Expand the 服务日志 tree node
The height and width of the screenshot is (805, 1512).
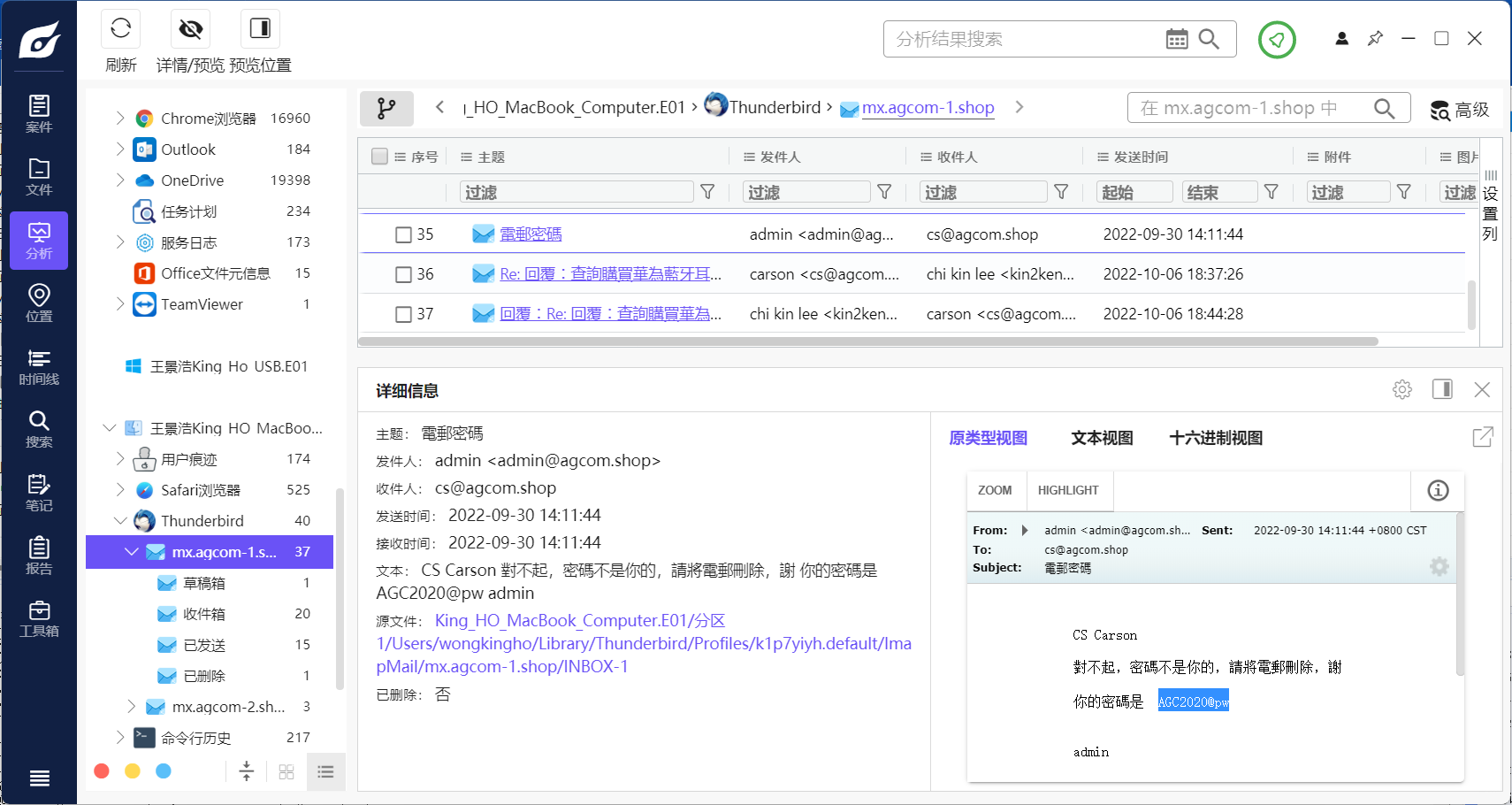[120, 241]
